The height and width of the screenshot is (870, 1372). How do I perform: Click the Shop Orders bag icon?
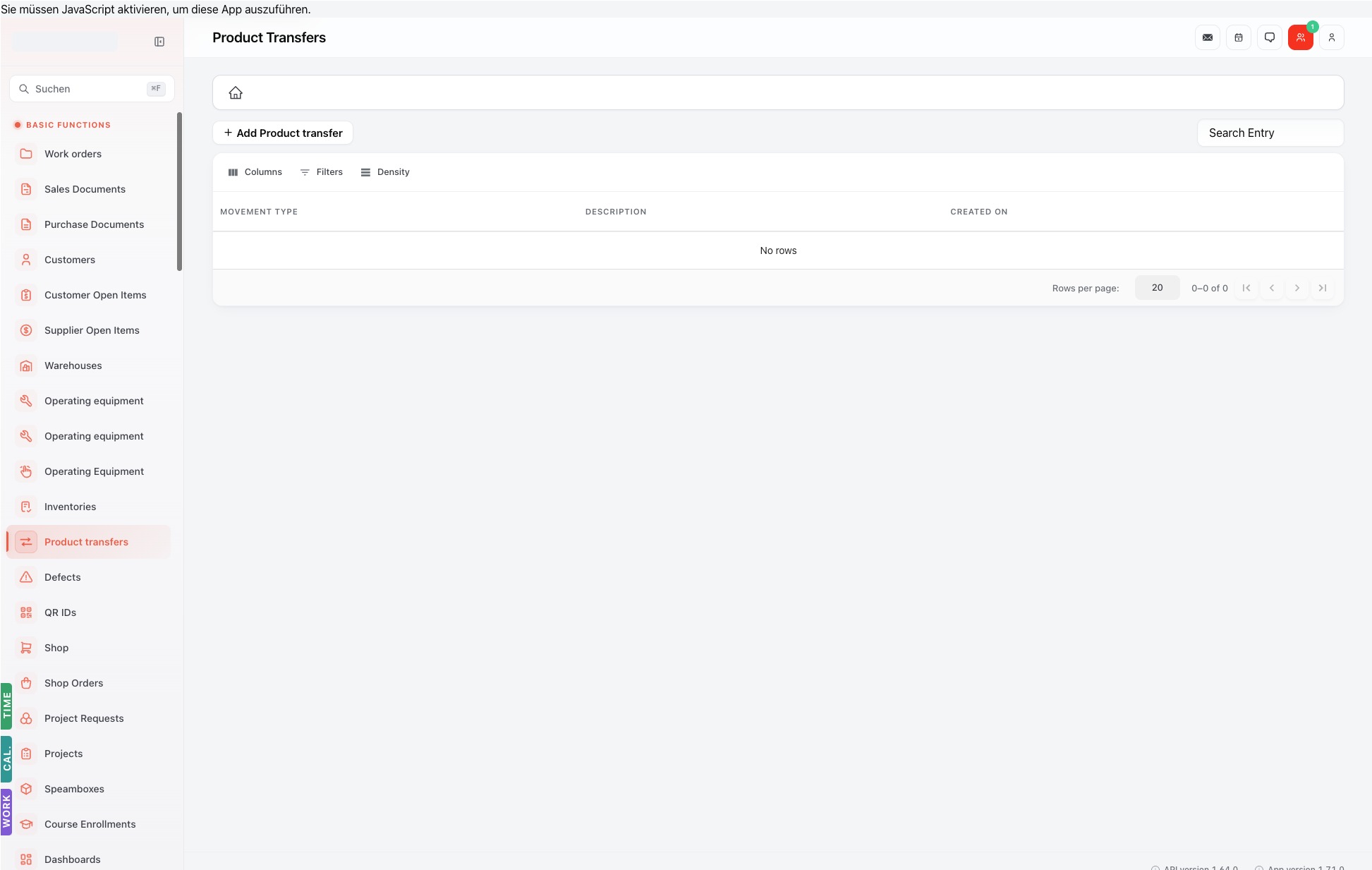point(26,683)
